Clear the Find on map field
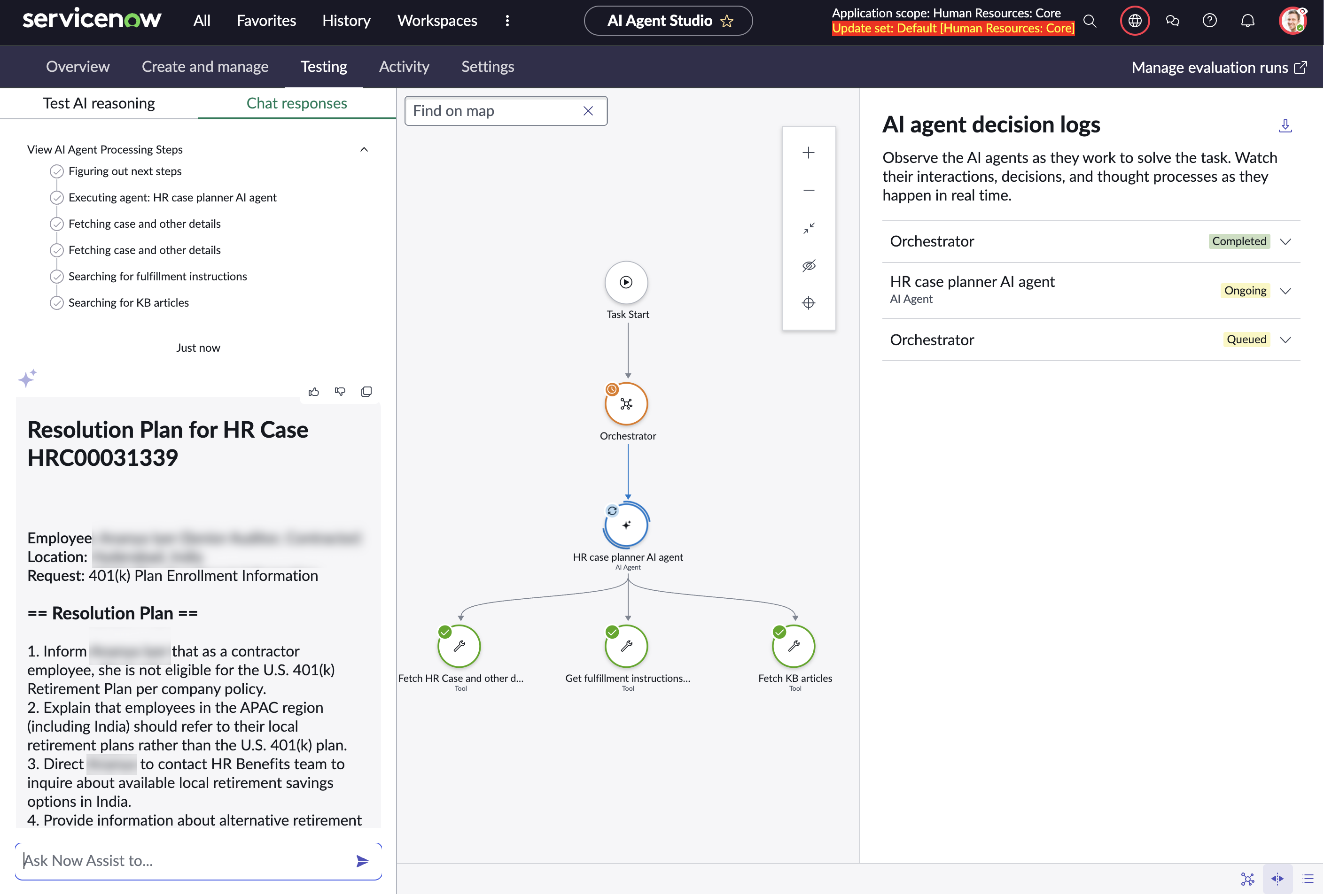 tap(588, 111)
